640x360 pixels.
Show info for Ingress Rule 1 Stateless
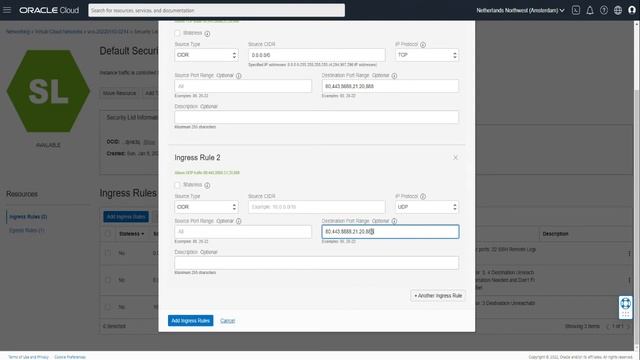207,33
